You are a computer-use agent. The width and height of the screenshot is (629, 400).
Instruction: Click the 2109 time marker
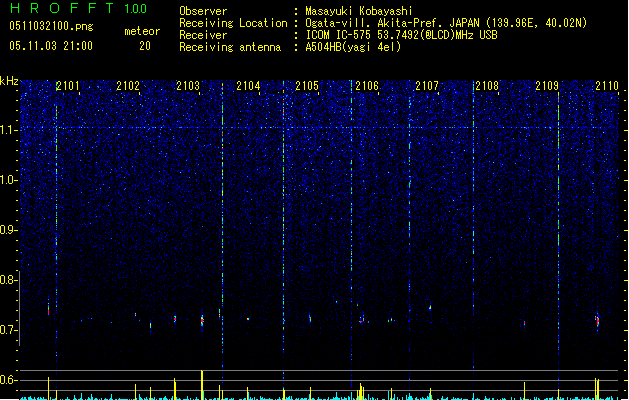click(547, 86)
